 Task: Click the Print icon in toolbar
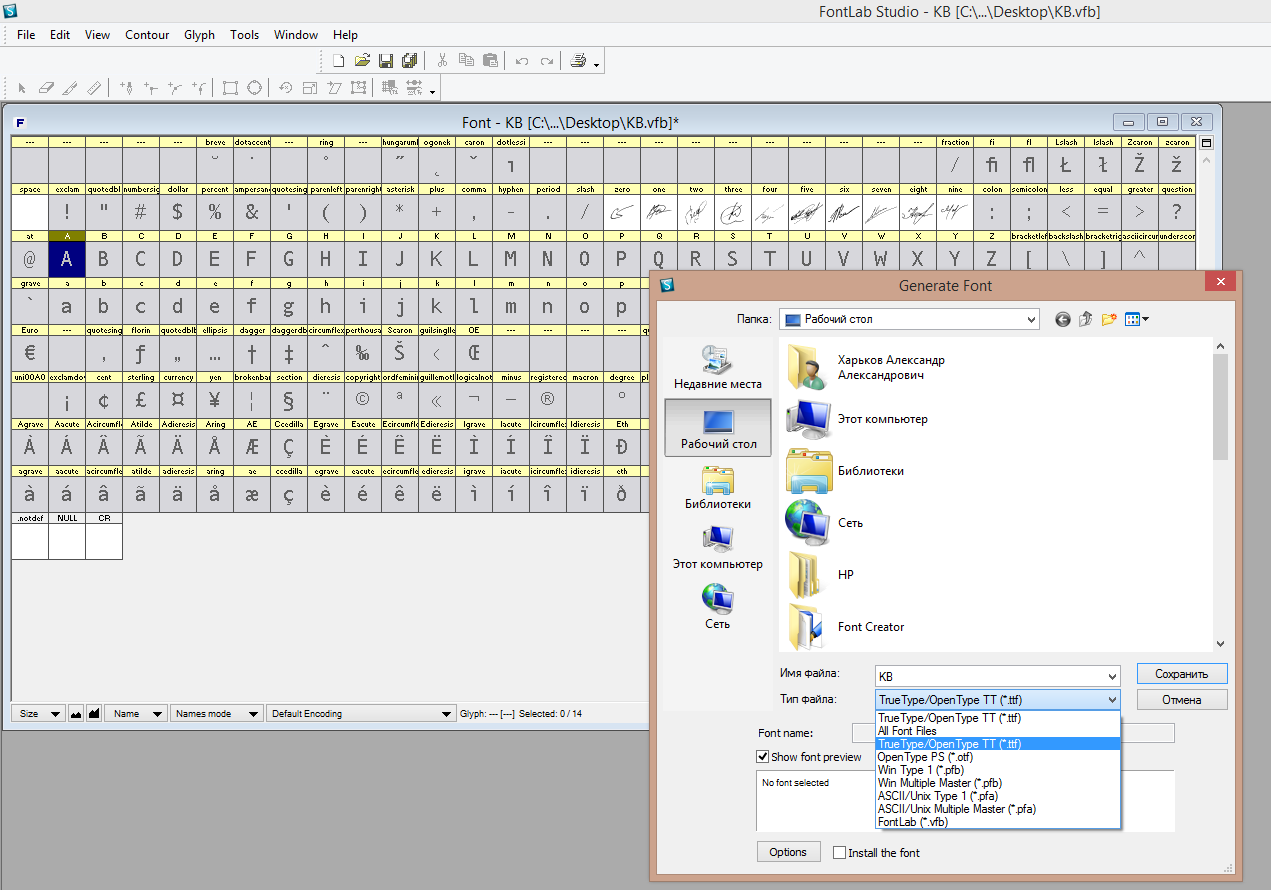click(578, 61)
